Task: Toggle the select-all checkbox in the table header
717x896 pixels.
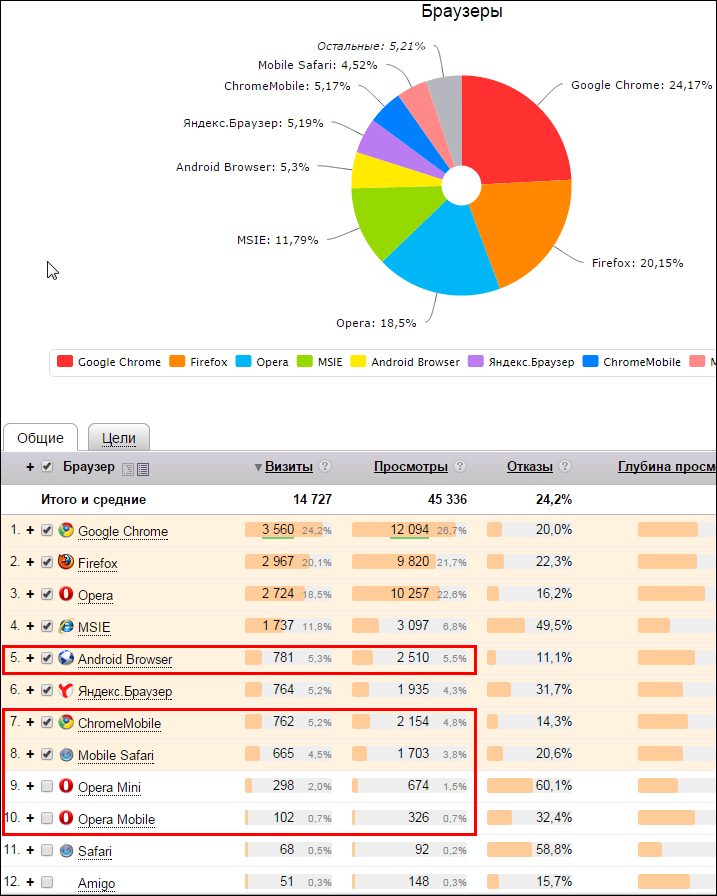Action: click(x=47, y=466)
